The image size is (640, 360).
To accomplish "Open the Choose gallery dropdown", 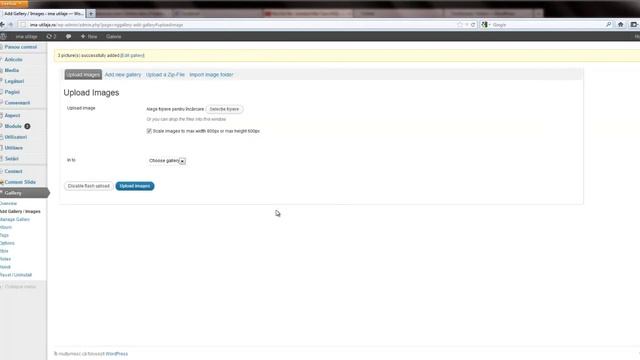I will [167, 161].
